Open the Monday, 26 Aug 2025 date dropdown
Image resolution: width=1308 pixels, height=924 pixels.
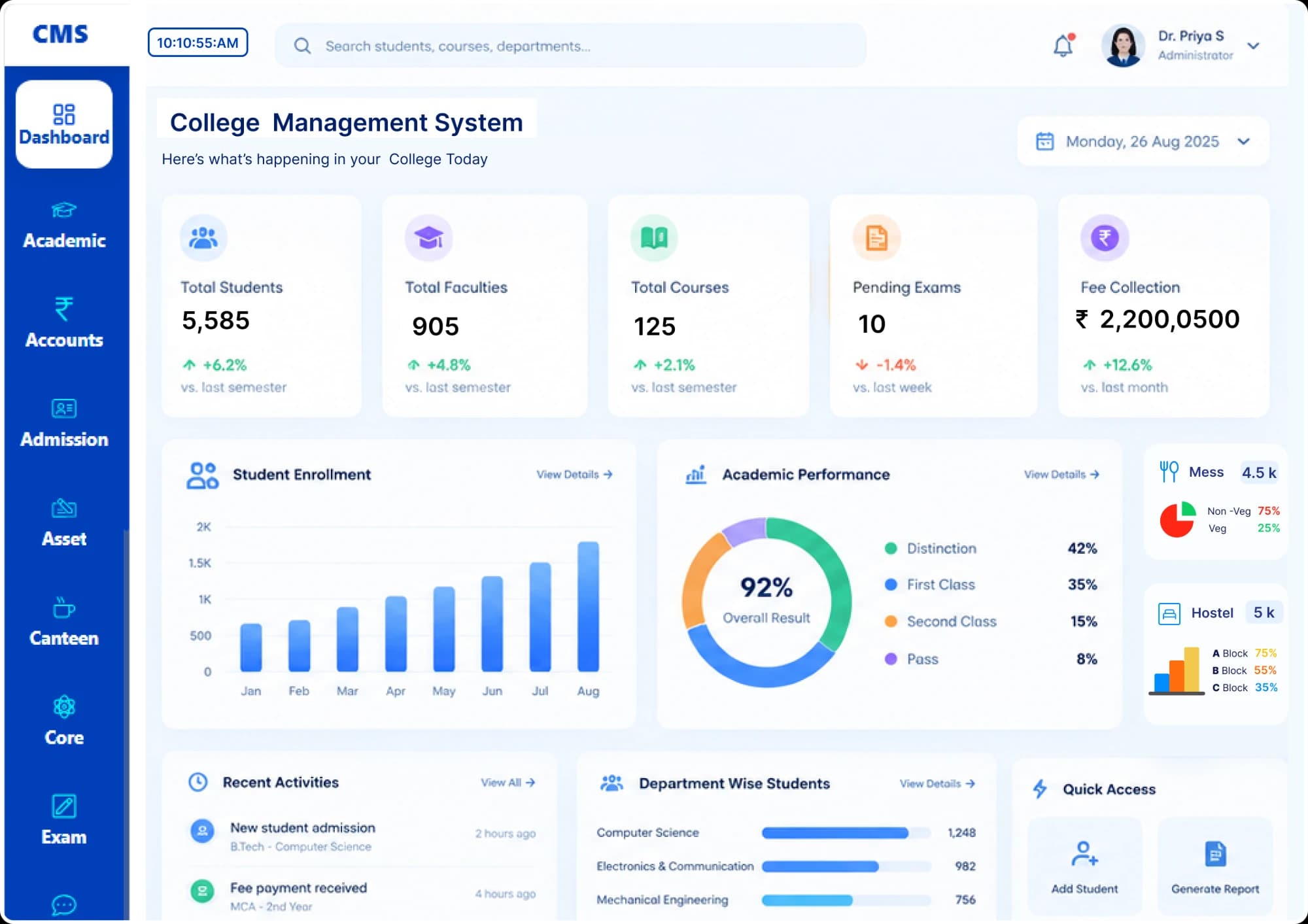coord(1143,141)
